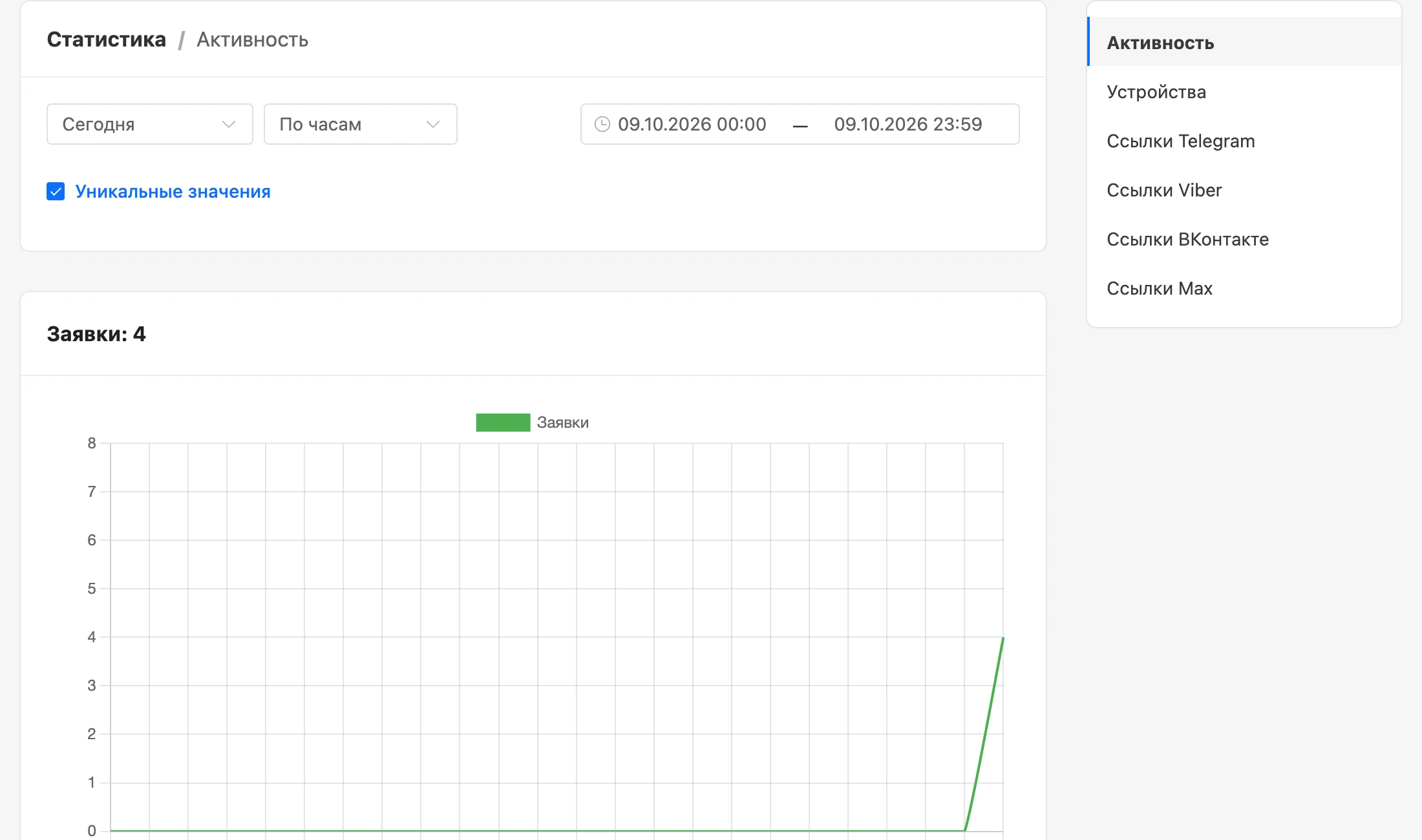Click the clock icon in date range field
This screenshot has width=1422, height=840.
[x=602, y=124]
